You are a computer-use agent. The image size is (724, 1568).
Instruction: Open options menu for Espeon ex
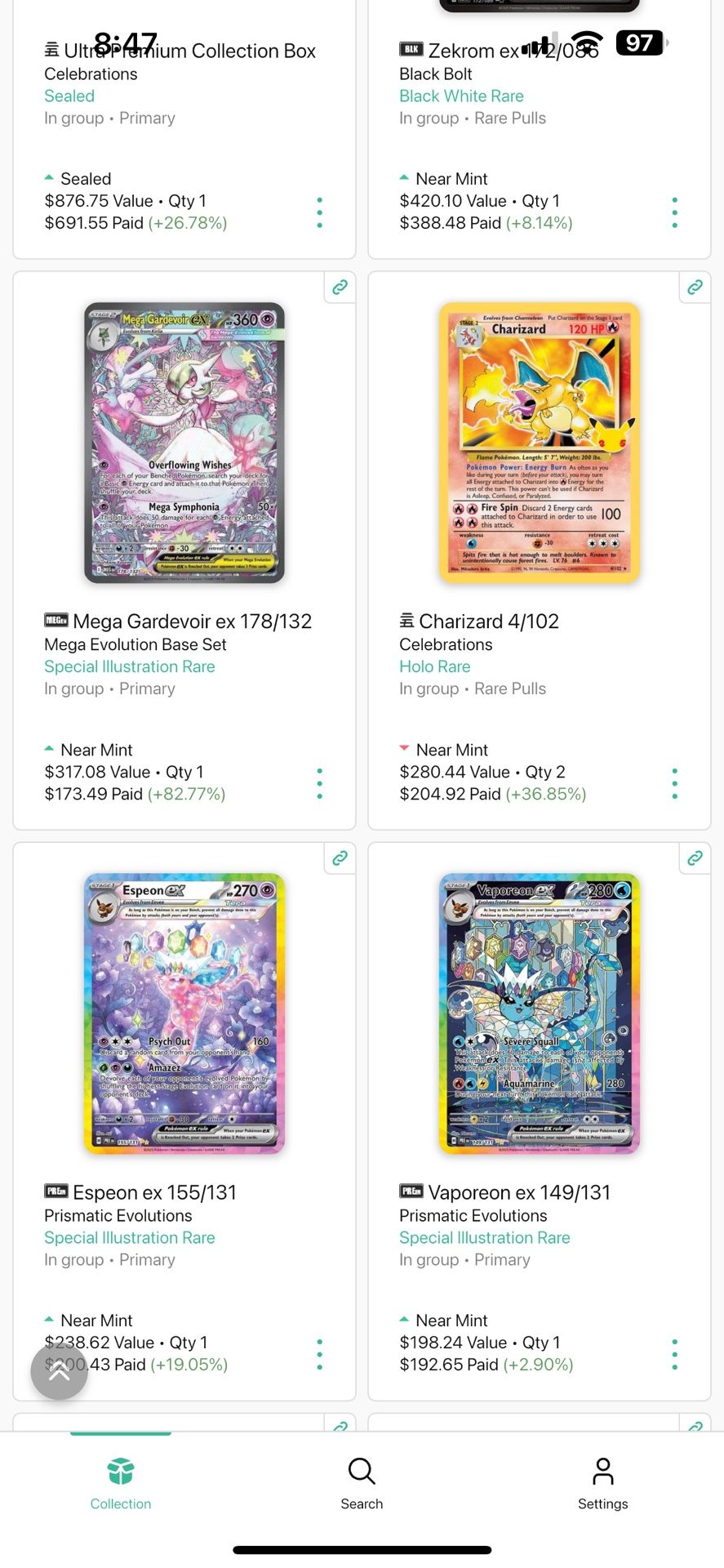[x=319, y=1354]
